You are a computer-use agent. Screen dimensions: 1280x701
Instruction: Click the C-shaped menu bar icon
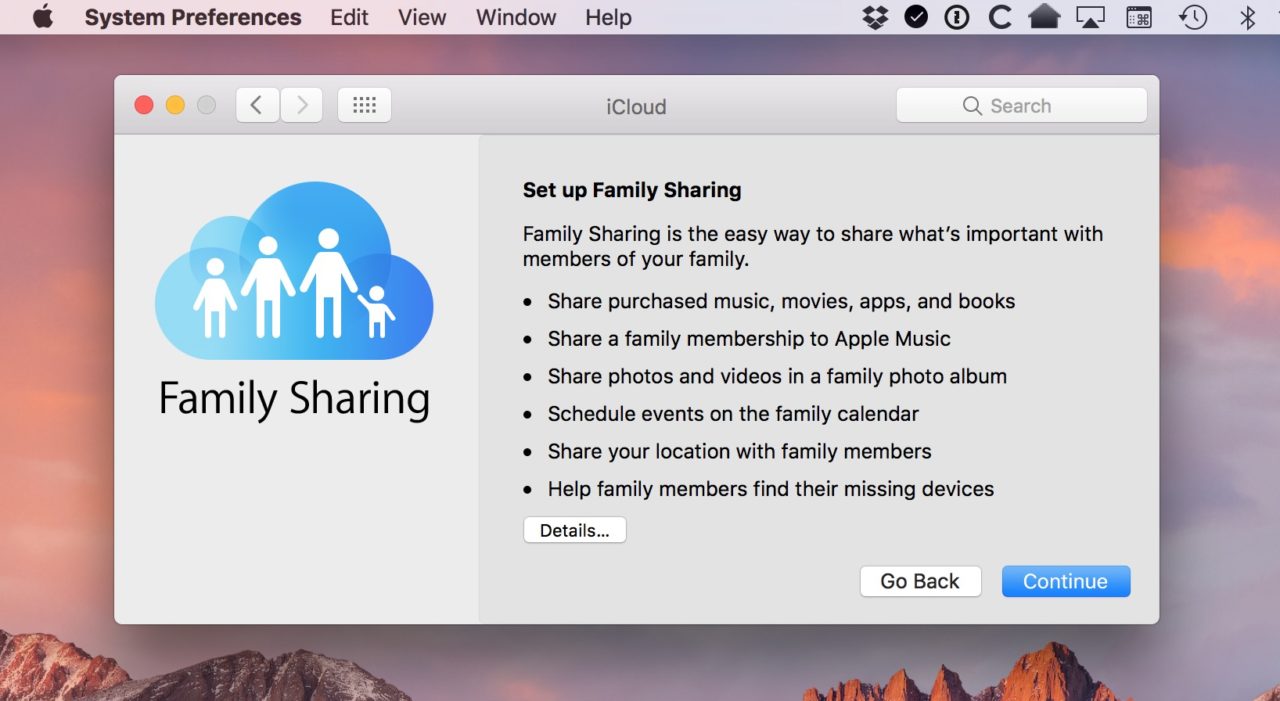click(999, 17)
